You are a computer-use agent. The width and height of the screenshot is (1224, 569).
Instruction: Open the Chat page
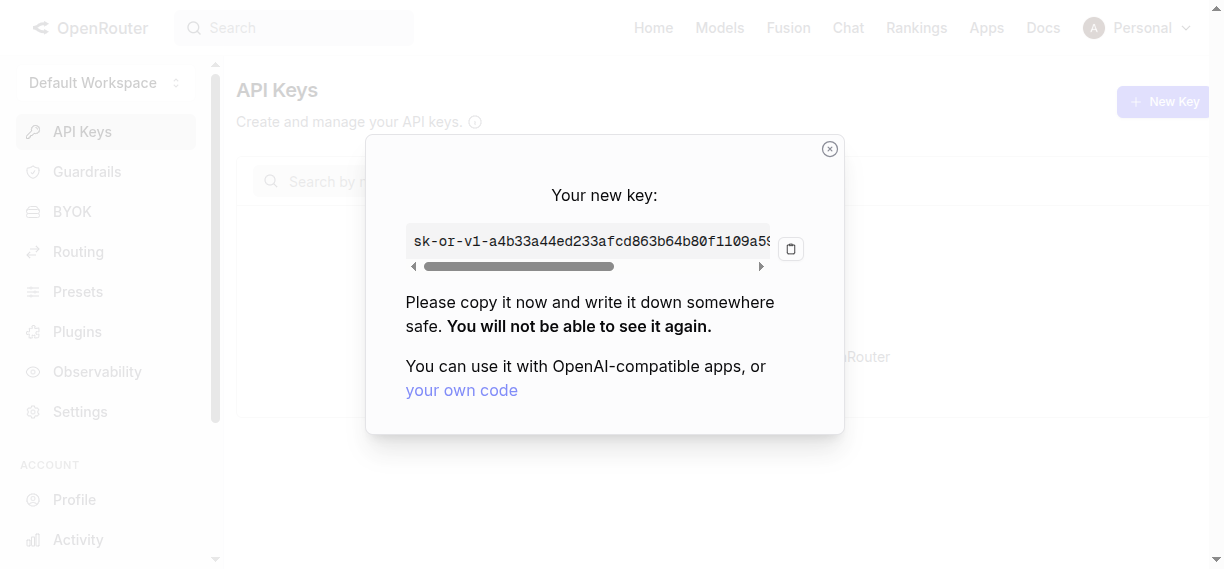848,28
